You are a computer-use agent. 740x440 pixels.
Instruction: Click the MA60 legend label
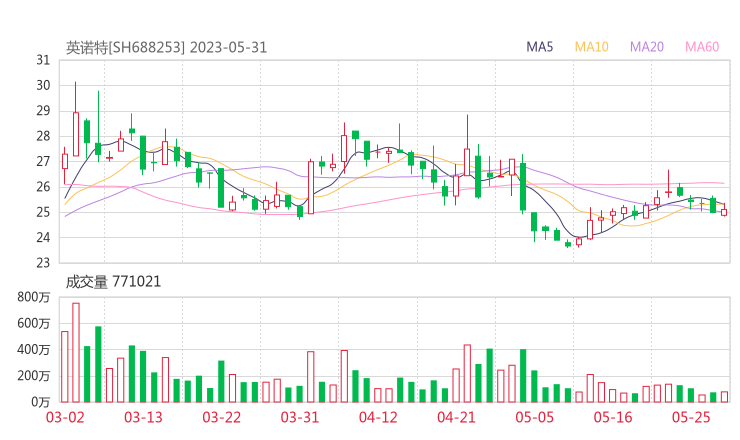click(702, 47)
